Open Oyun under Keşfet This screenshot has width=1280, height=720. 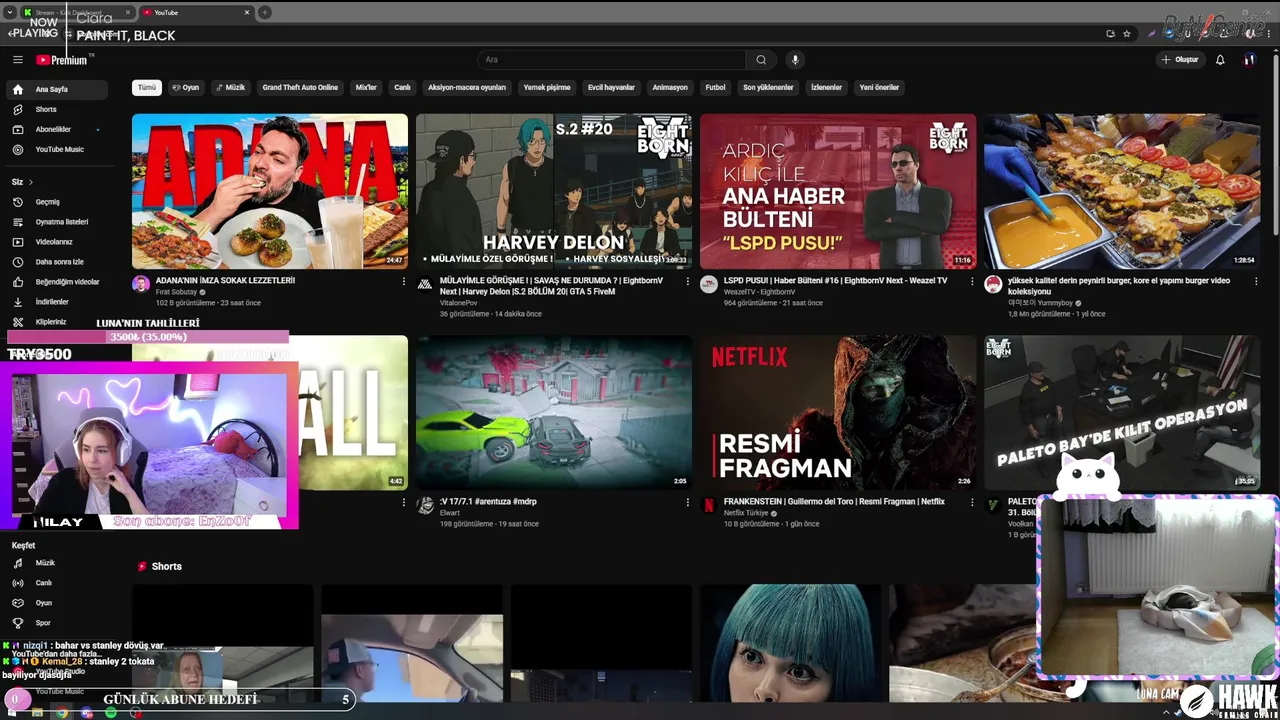pos(57,603)
